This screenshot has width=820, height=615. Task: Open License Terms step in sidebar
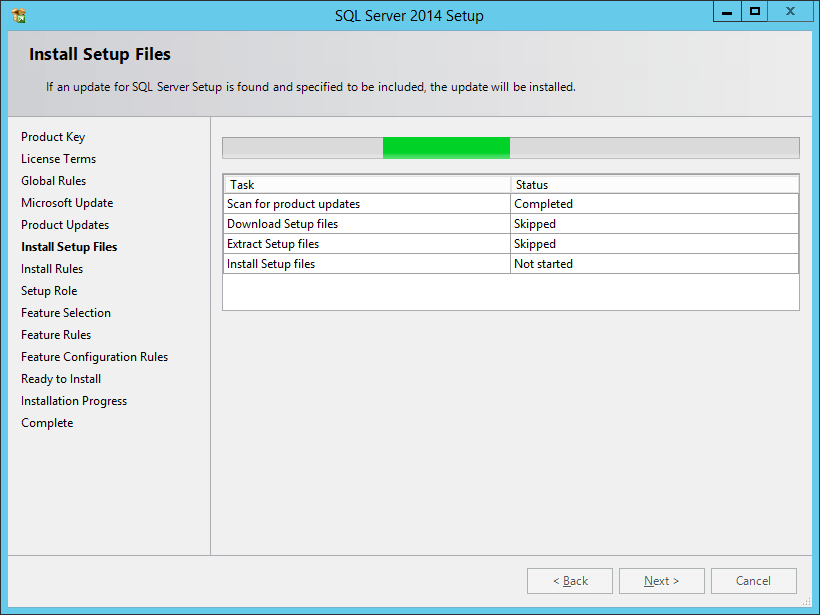(x=58, y=159)
